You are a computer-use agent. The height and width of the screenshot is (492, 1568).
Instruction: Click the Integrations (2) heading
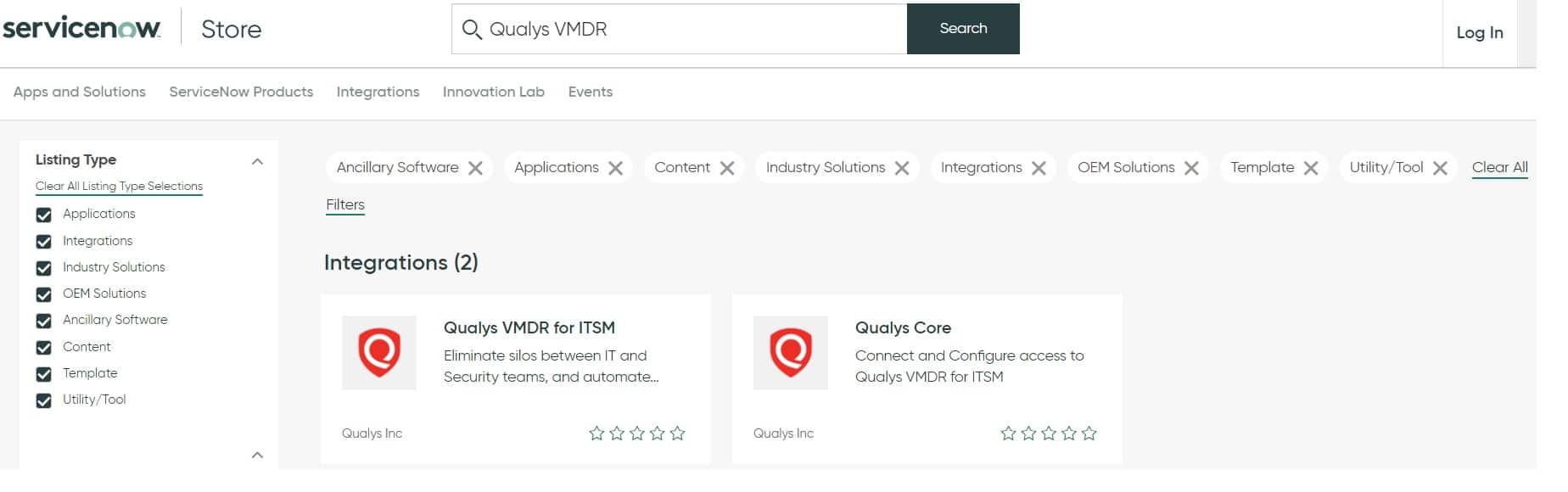(401, 262)
